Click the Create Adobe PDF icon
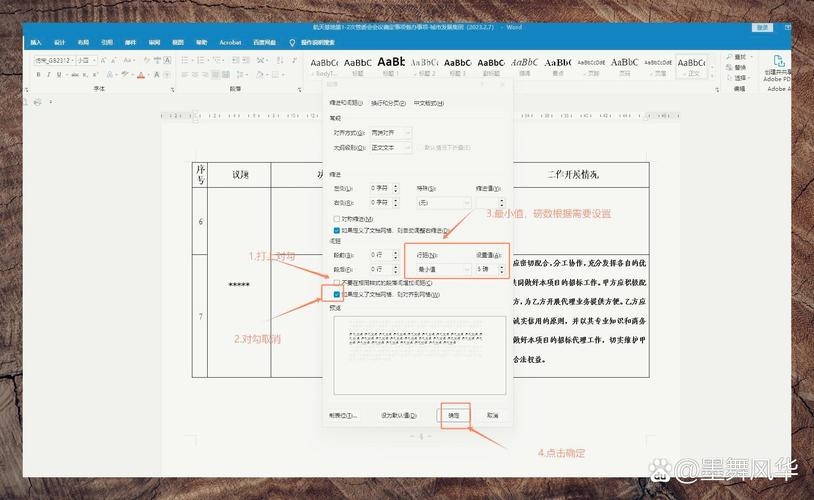Screen dimensions: 814x500 tap(776, 62)
